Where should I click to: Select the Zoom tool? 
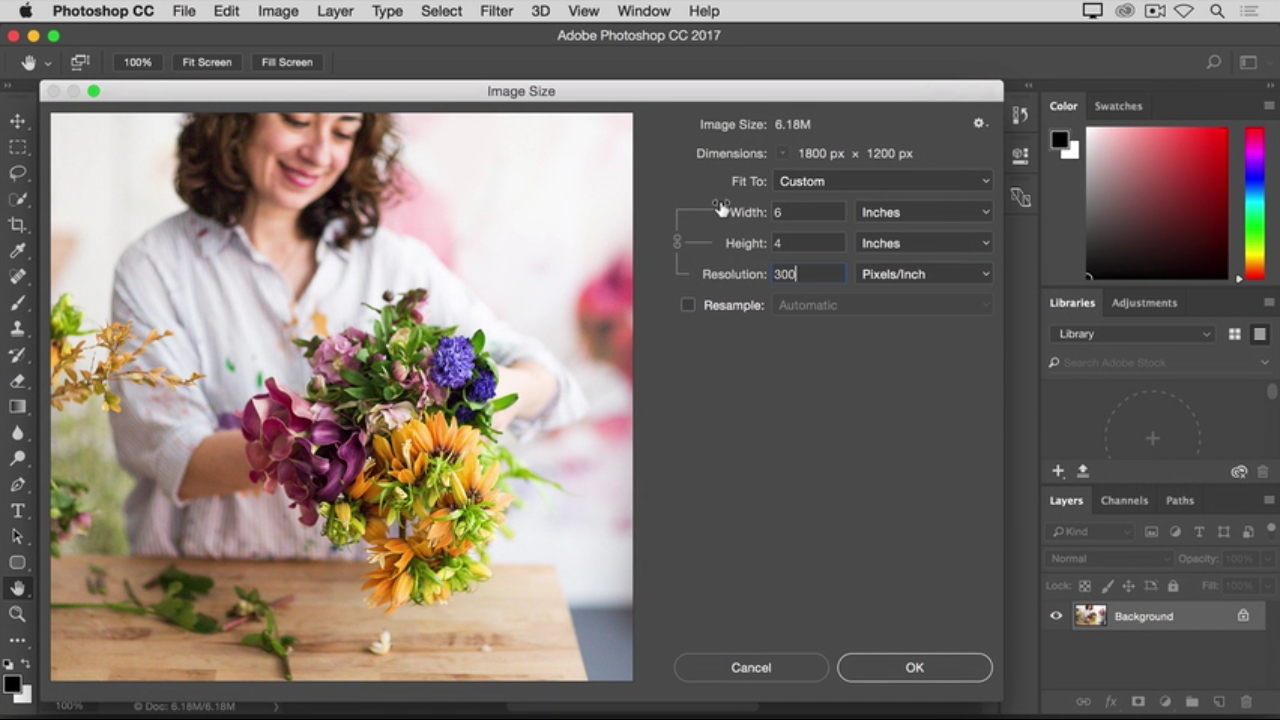click(x=18, y=614)
